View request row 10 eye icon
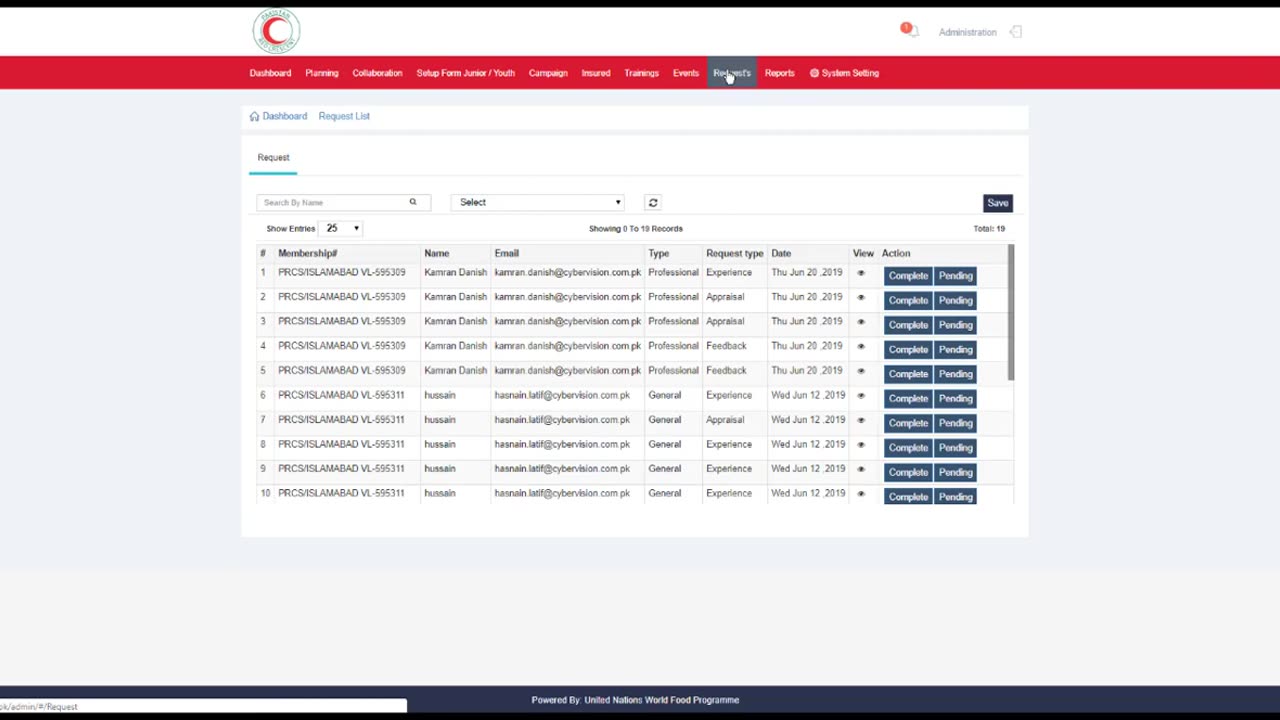The height and width of the screenshot is (720, 1280). pyautogui.click(x=860, y=493)
